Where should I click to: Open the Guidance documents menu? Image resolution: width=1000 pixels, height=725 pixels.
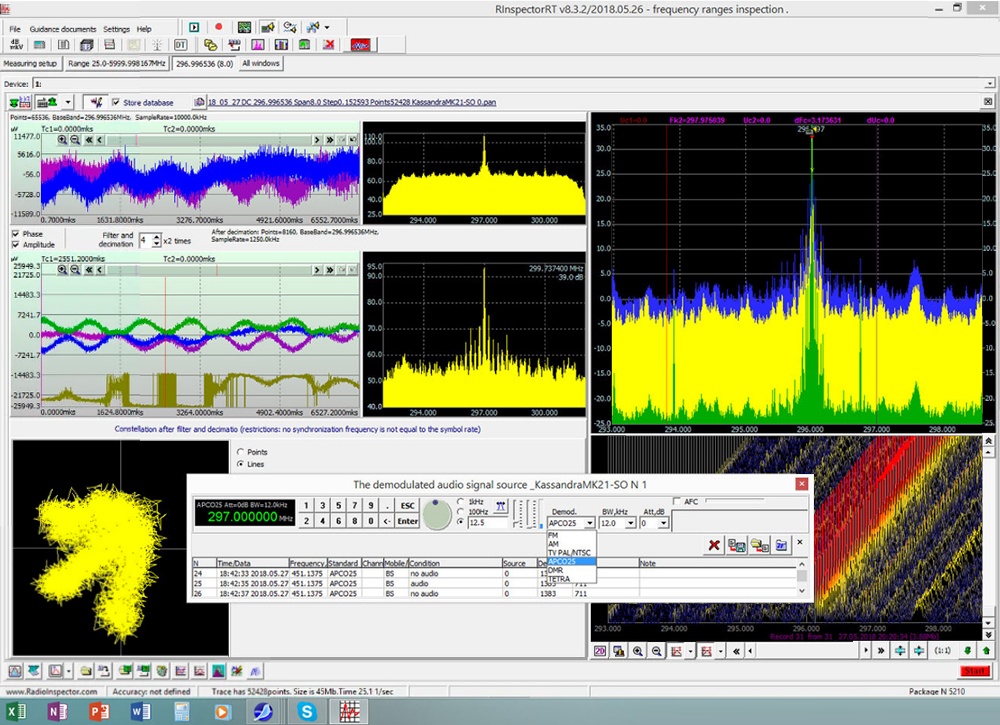pyautogui.click(x=62, y=30)
